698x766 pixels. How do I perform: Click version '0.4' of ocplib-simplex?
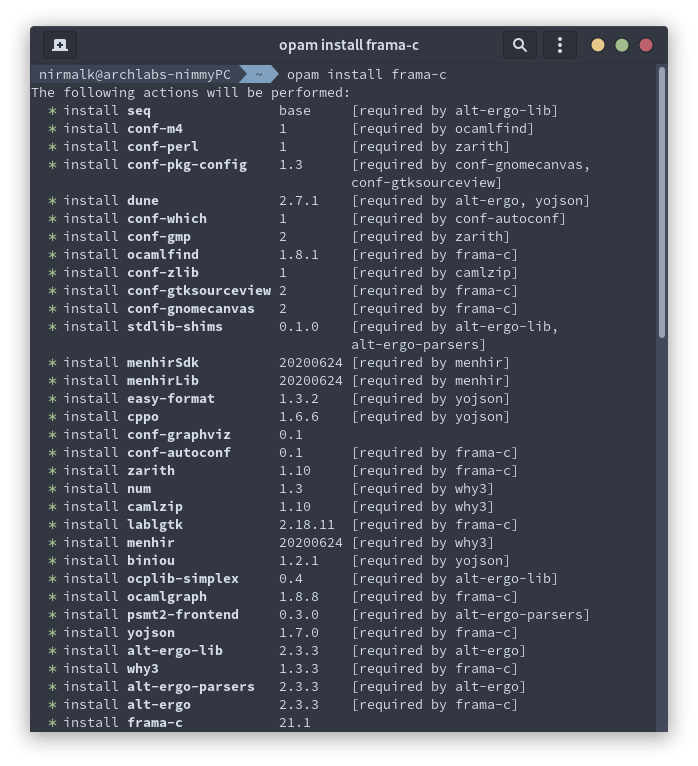(x=291, y=579)
